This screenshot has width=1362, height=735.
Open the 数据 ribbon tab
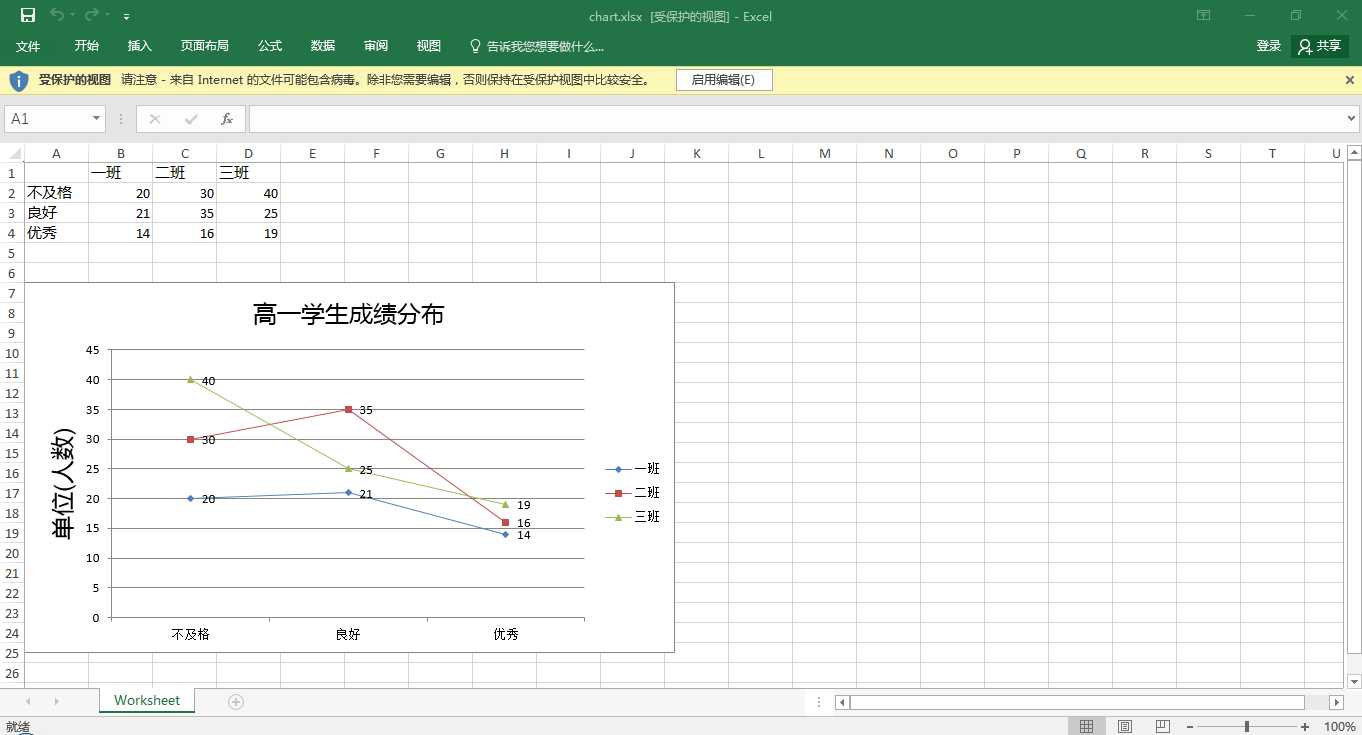tap(323, 46)
